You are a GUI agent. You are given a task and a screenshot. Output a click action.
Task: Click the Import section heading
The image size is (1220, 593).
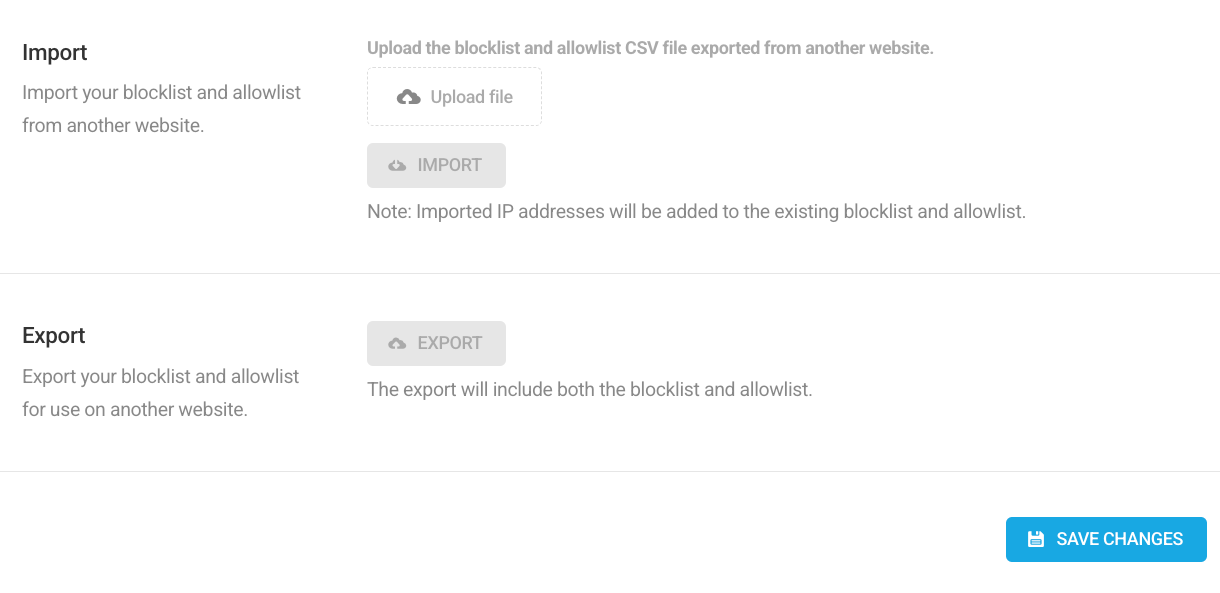tap(54, 52)
